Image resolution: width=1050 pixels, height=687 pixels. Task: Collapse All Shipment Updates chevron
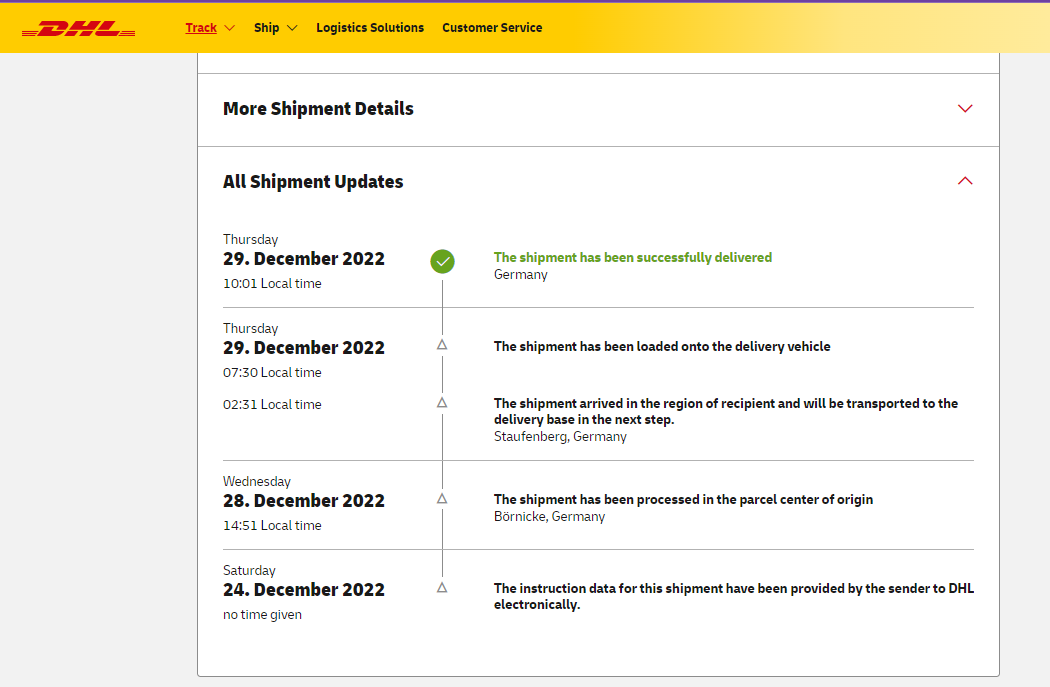point(964,181)
